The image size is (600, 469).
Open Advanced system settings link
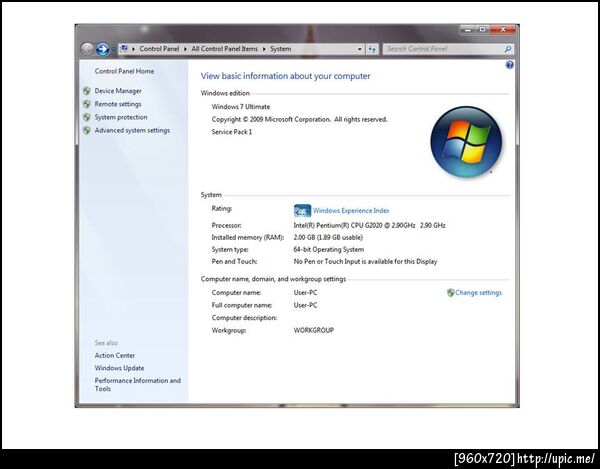point(132,130)
